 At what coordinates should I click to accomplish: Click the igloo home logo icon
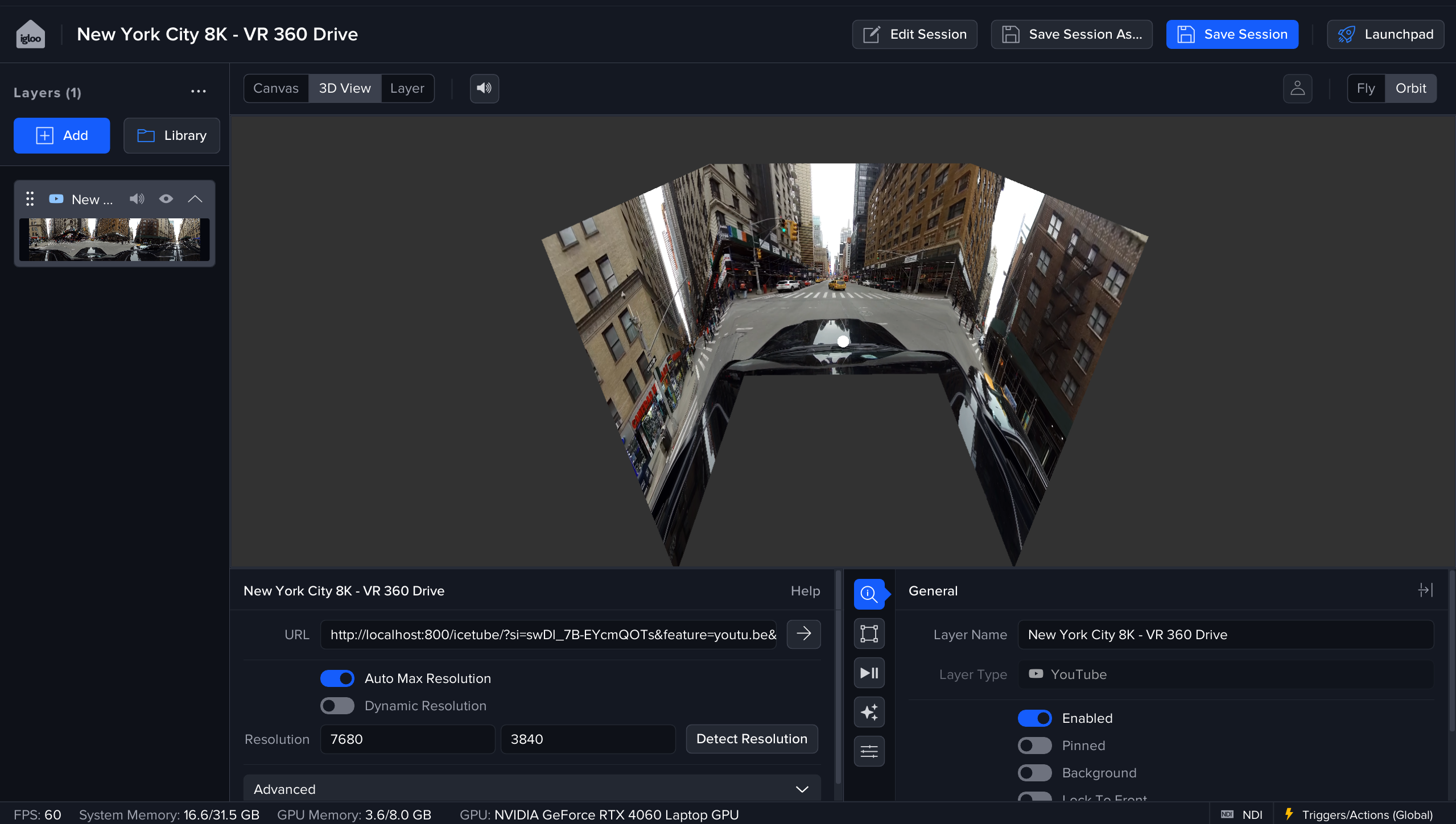click(x=31, y=35)
